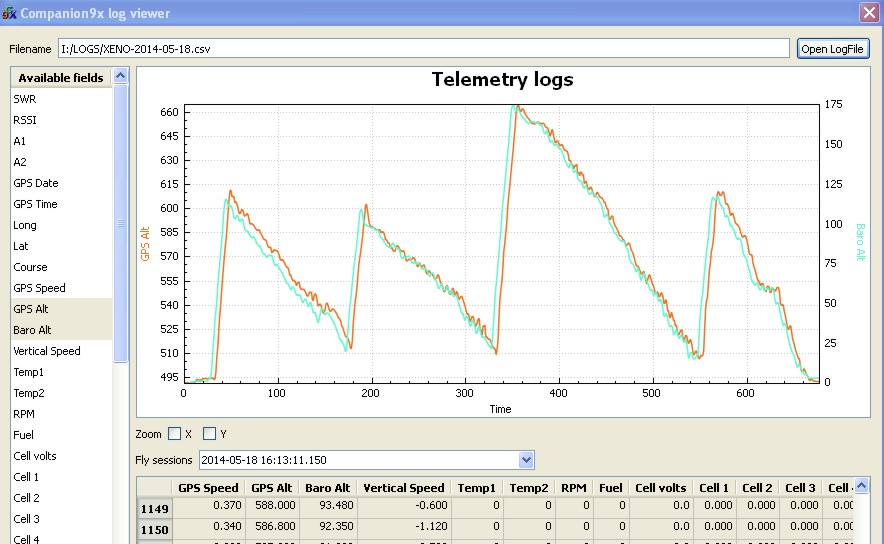Enable the Zoom X checkbox
The image size is (884, 544).
175,434
